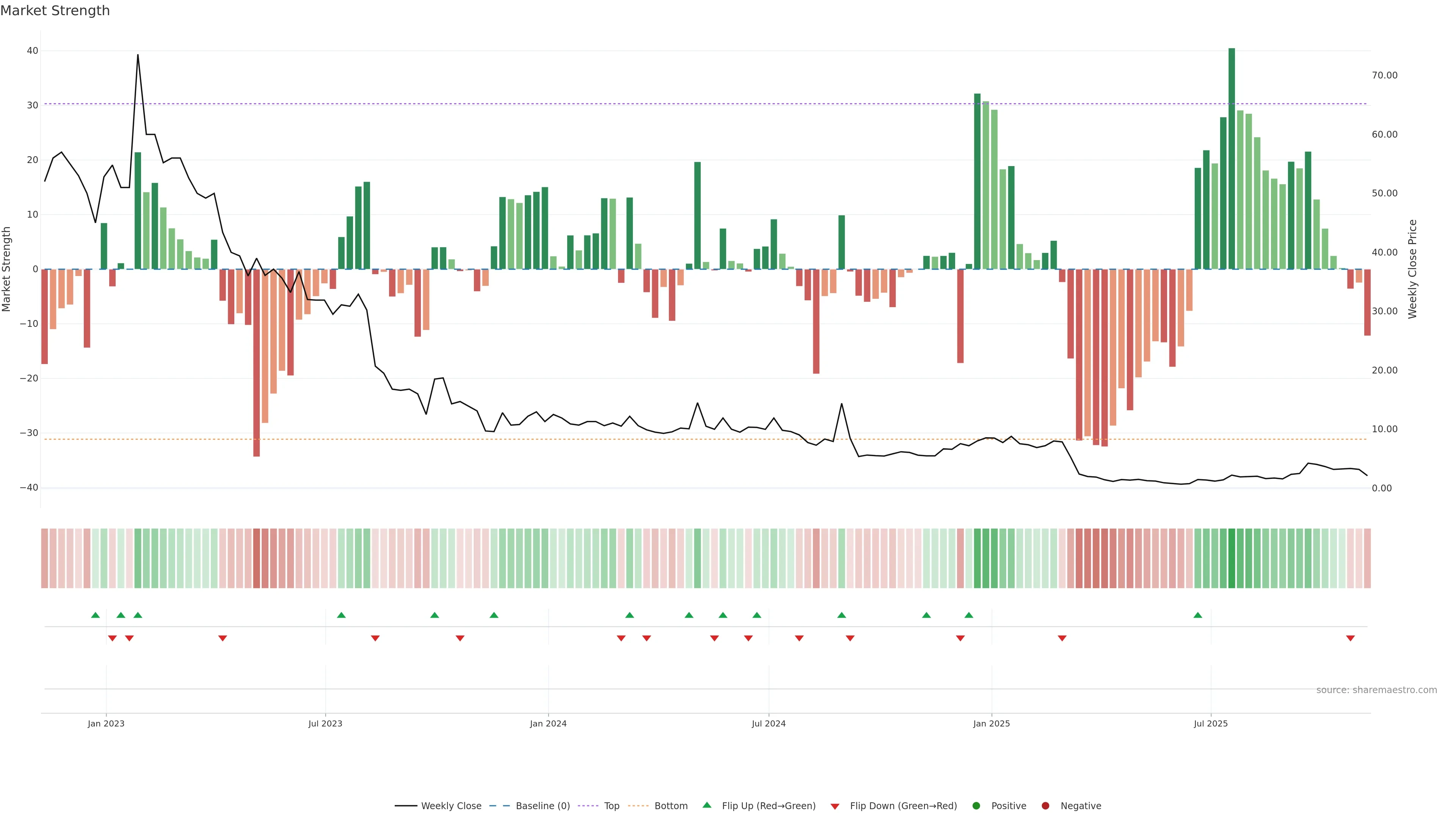Click the Jul 2023 x-axis label
Viewport: 1456px width, 819px height.
point(325,723)
